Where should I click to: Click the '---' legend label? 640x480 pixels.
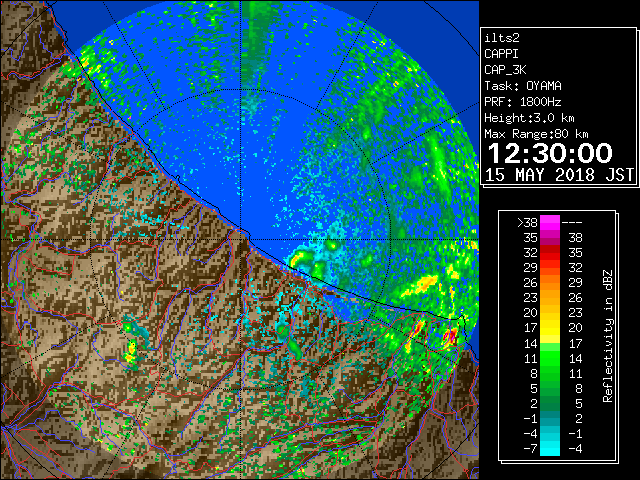(572, 223)
